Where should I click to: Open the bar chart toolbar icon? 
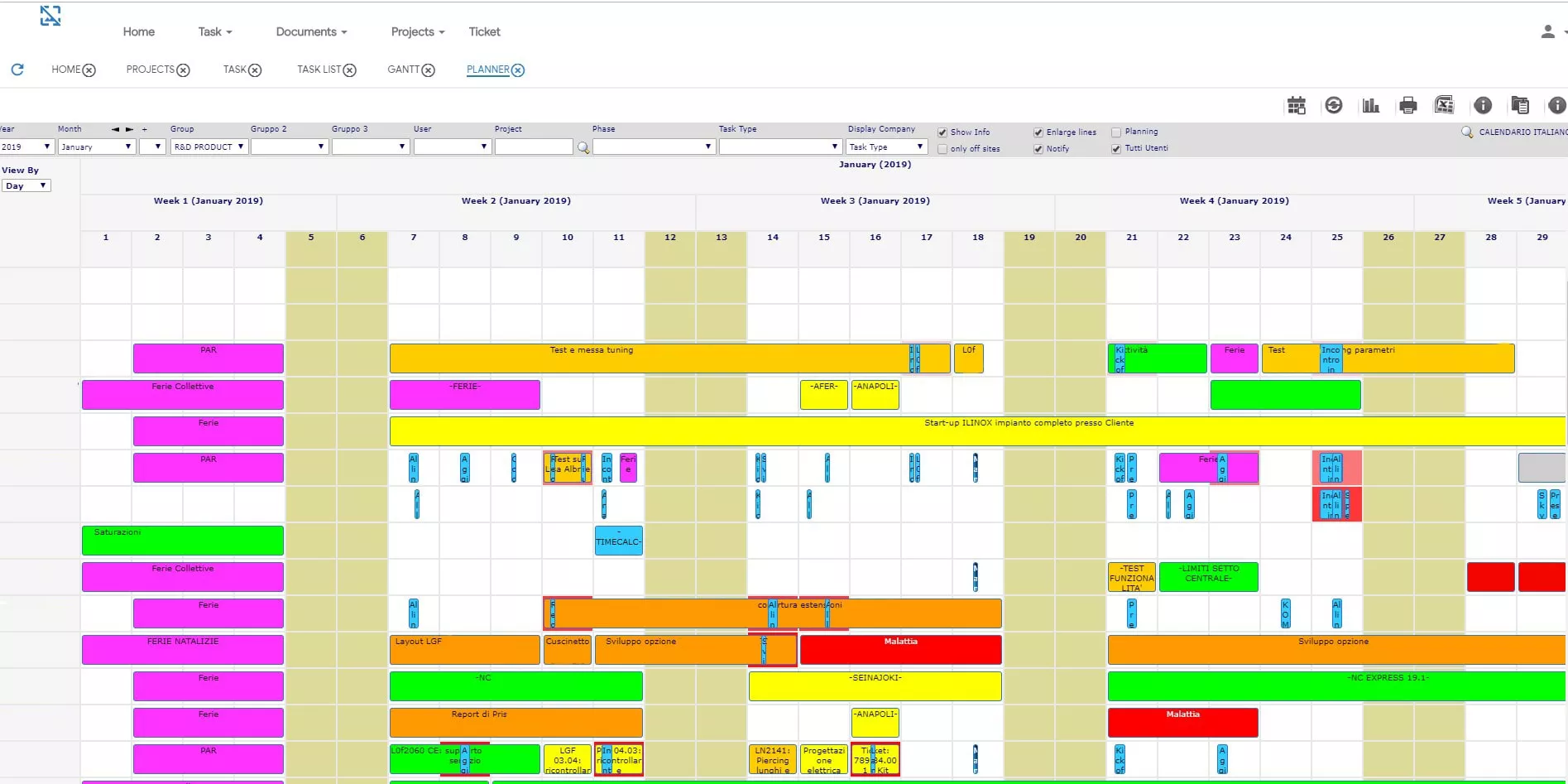click(x=1371, y=105)
